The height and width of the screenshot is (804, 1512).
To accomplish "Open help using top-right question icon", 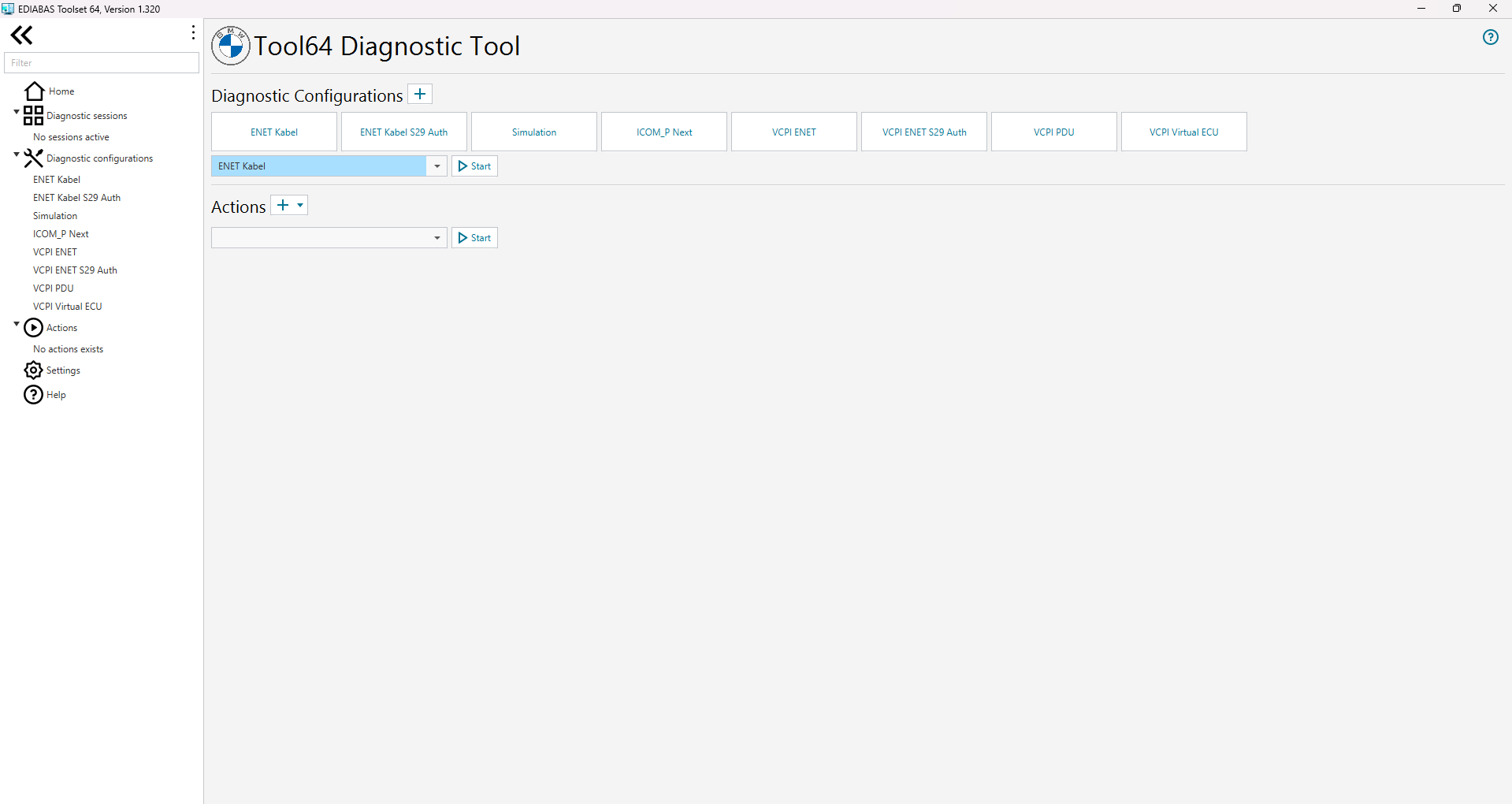I will (x=1490, y=37).
